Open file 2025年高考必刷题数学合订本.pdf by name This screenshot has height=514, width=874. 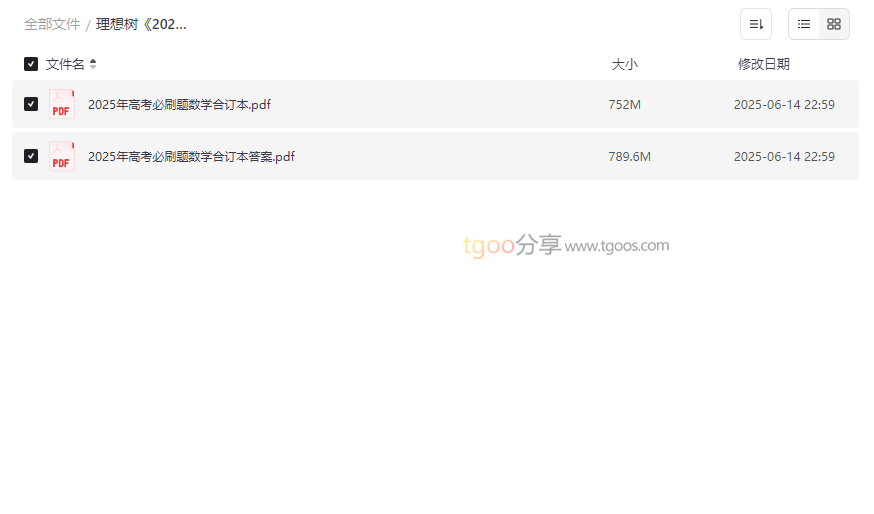click(x=179, y=105)
